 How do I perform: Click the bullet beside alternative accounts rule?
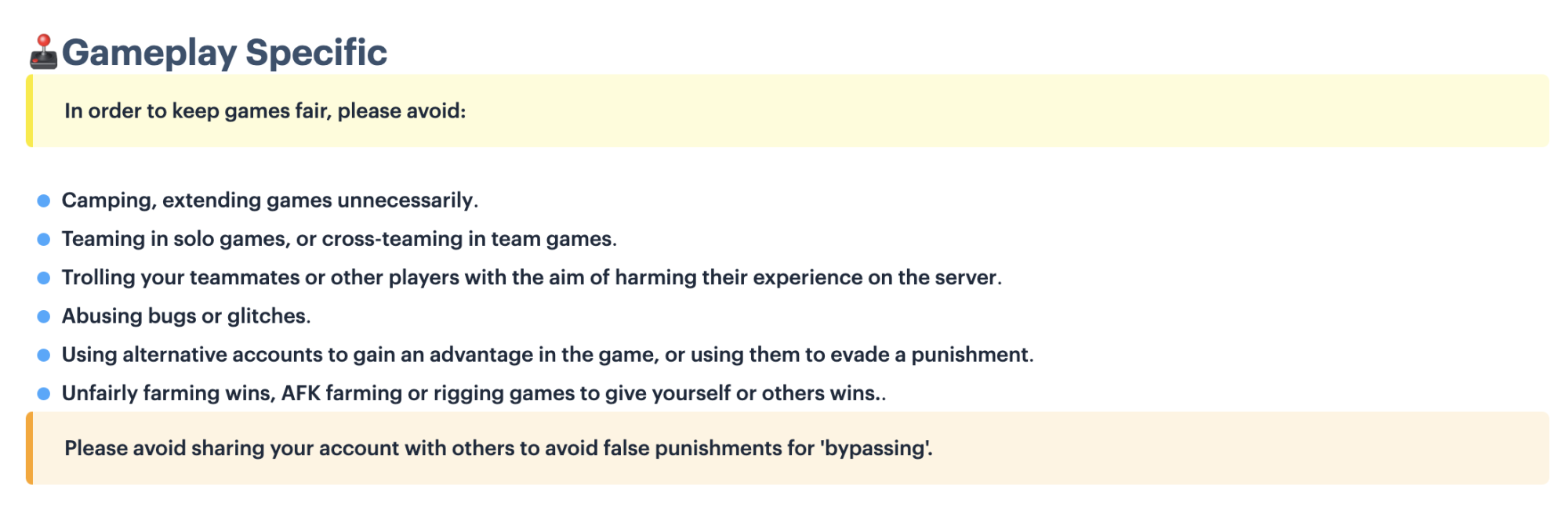(44, 354)
